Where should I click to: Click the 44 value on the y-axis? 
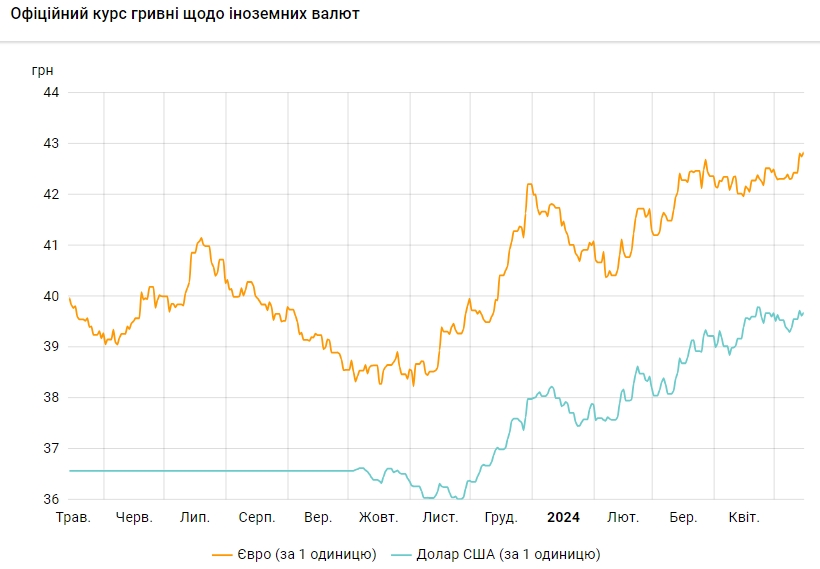pos(50,92)
